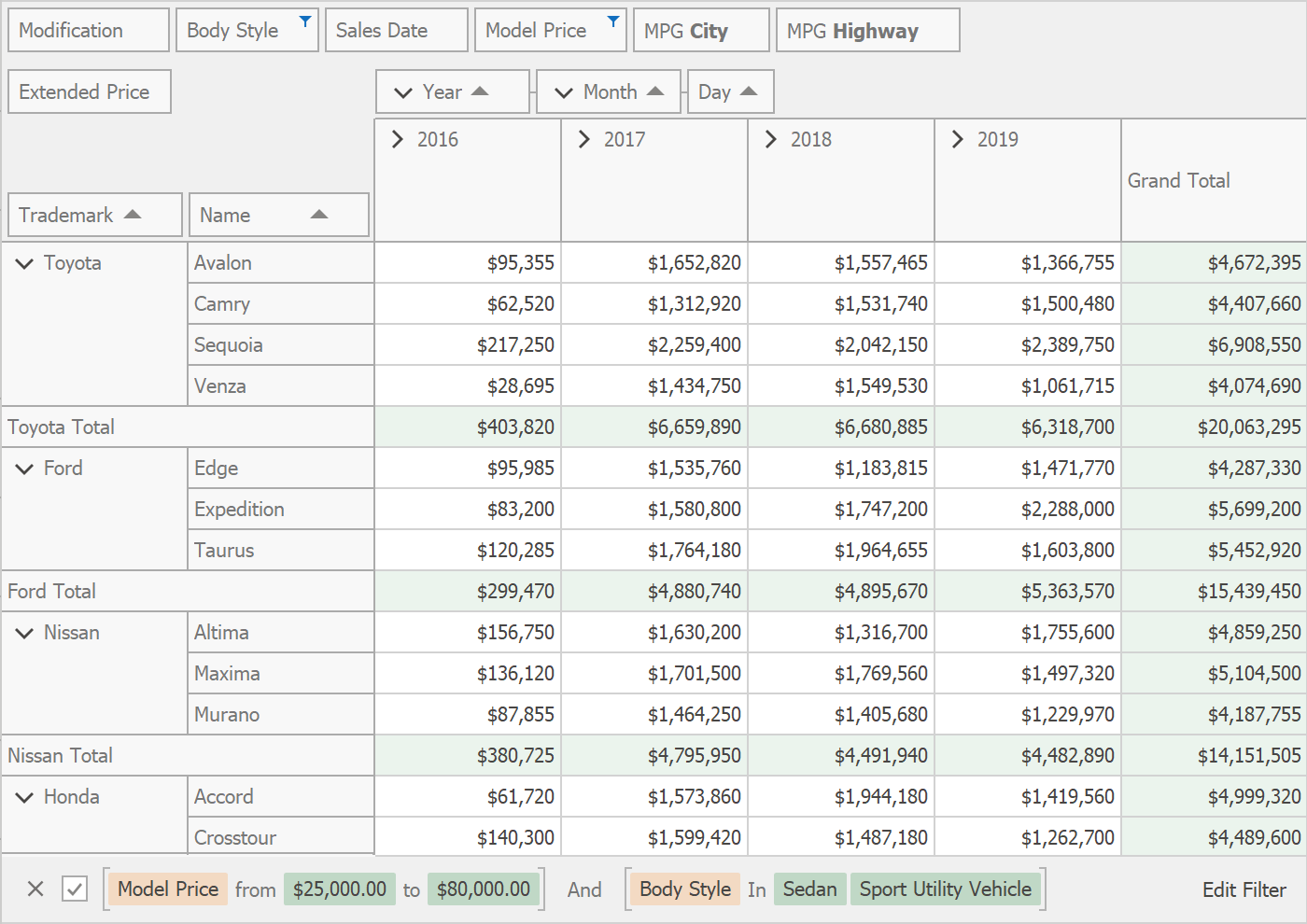Click the $4,489,600 Crosstour grand total cell
1307x924 pixels.
(1214, 837)
